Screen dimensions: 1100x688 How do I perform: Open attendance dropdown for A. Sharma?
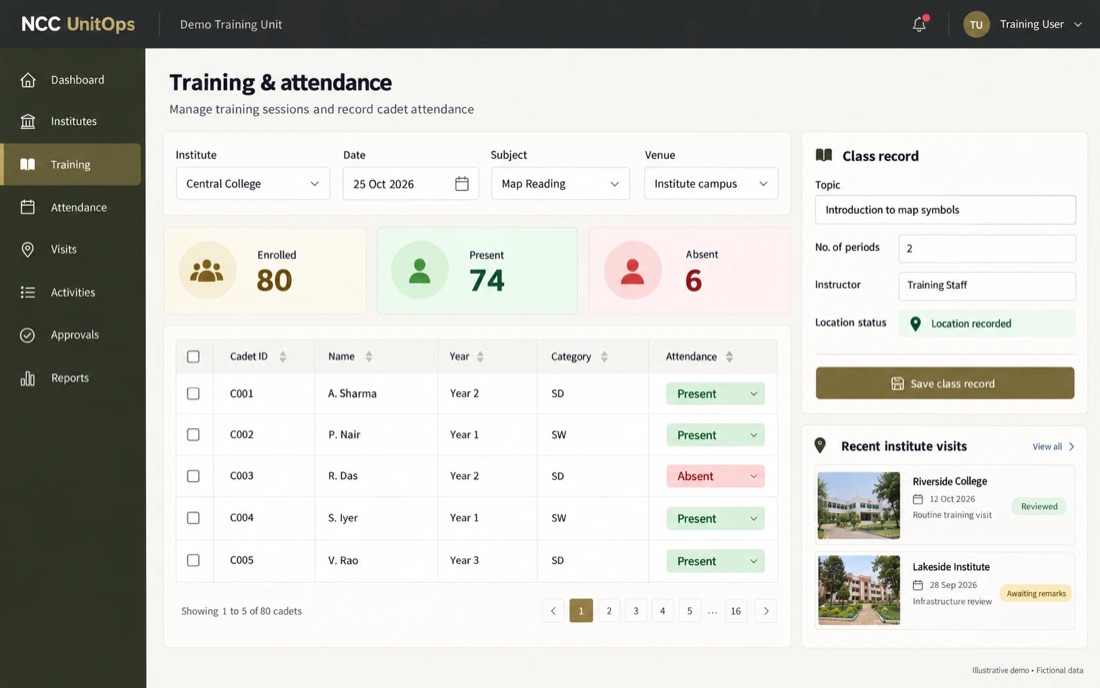(x=715, y=393)
